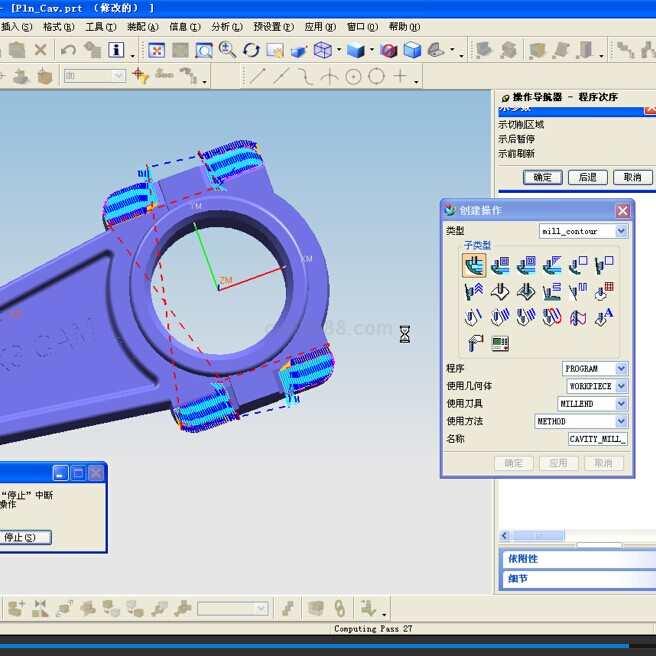
Task: Open the WORKPIECE geometry dropdown
Action: point(621,386)
